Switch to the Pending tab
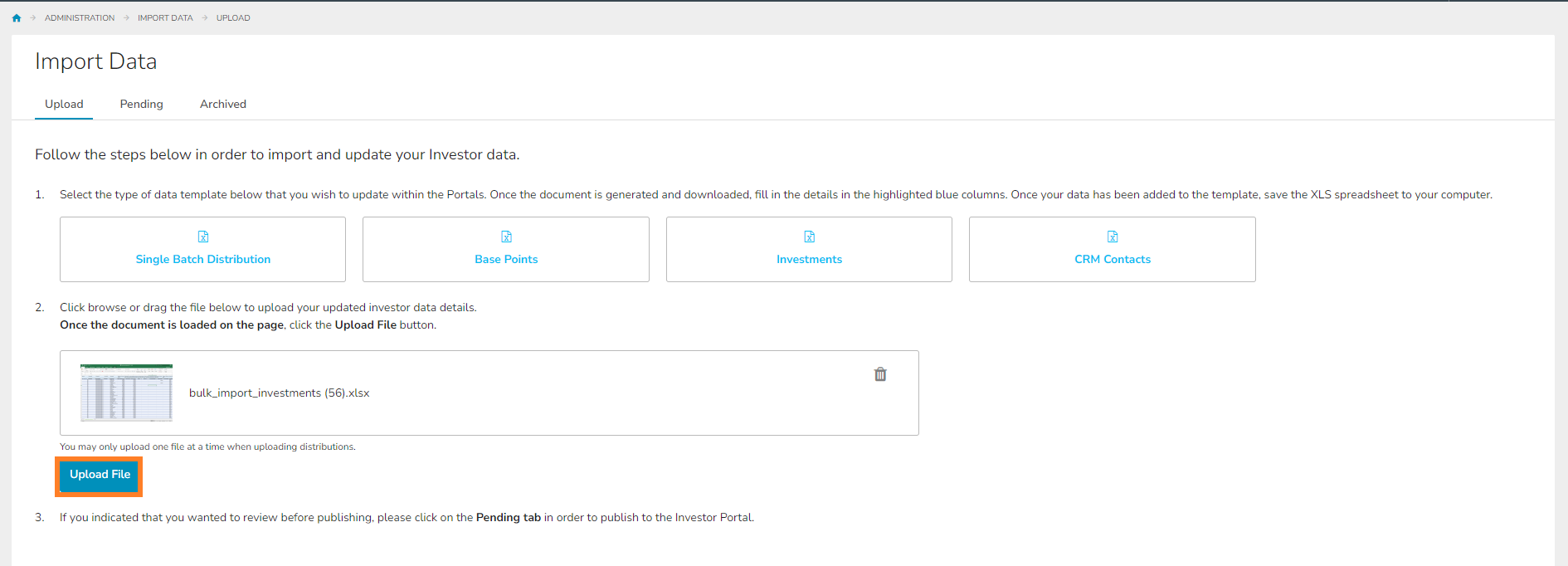 tap(141, 105)
